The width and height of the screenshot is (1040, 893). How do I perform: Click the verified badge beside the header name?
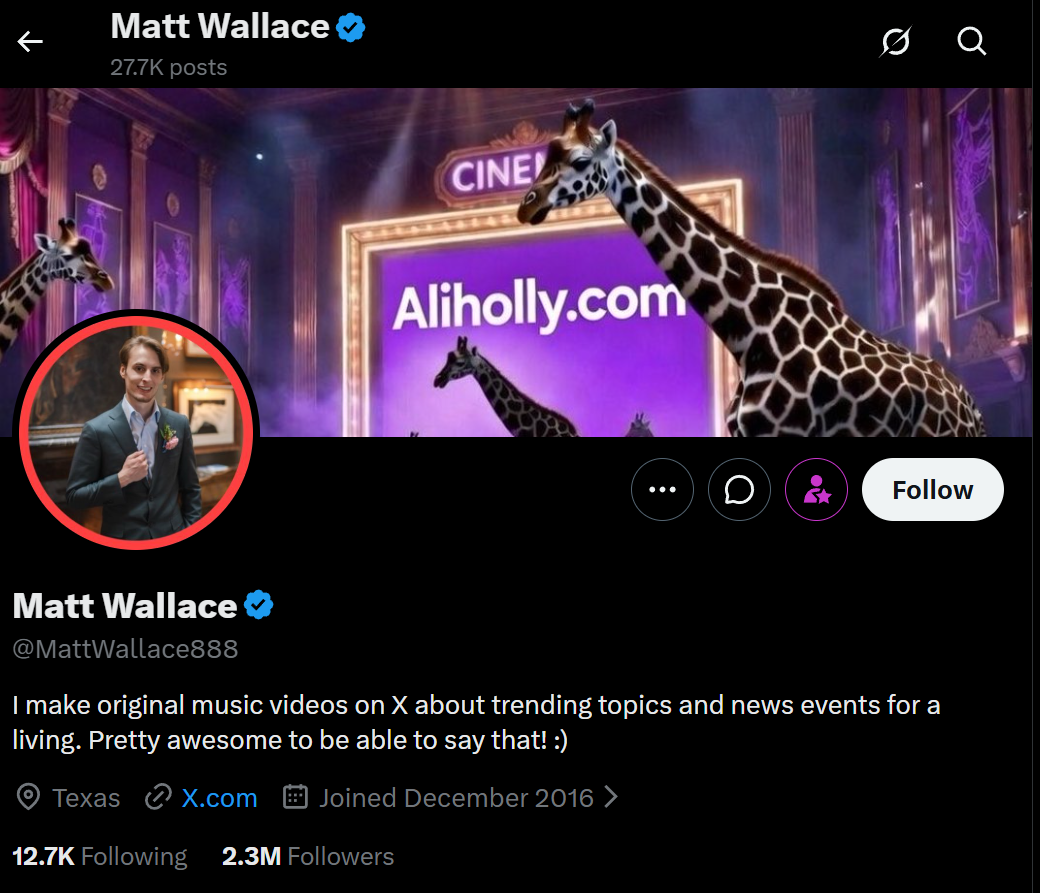(351, 28)
